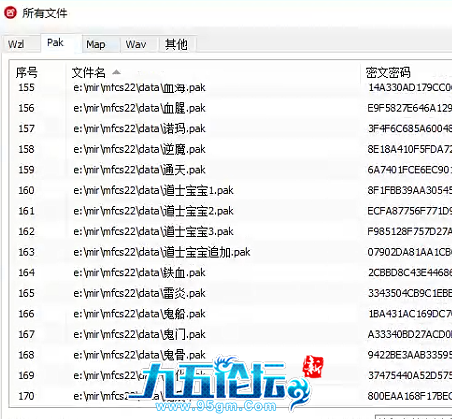Click cipher value starting F985128F
Screen dimensions: 452x419
(x=410, y=232)
